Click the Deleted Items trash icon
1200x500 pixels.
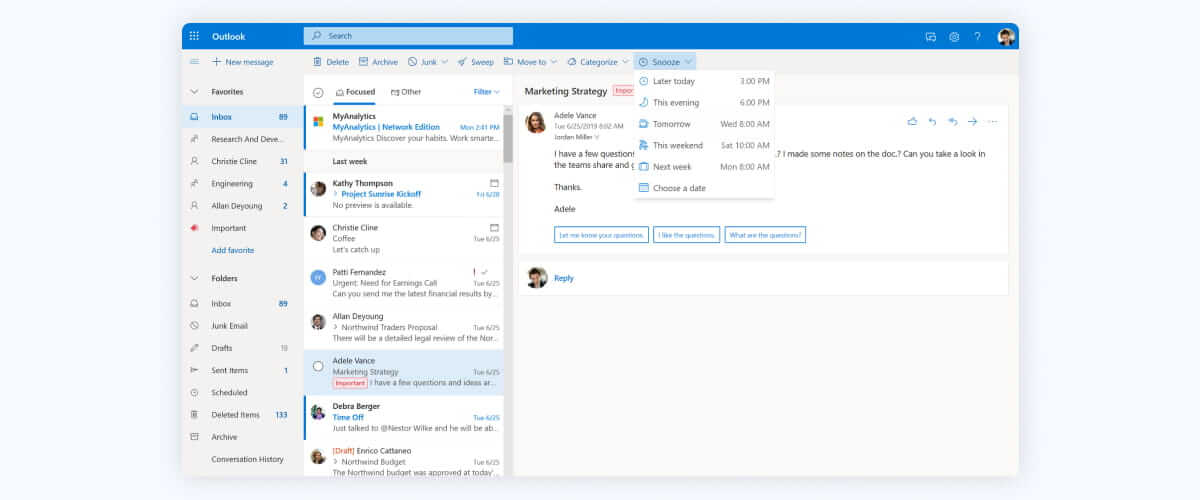pos(194,415)
